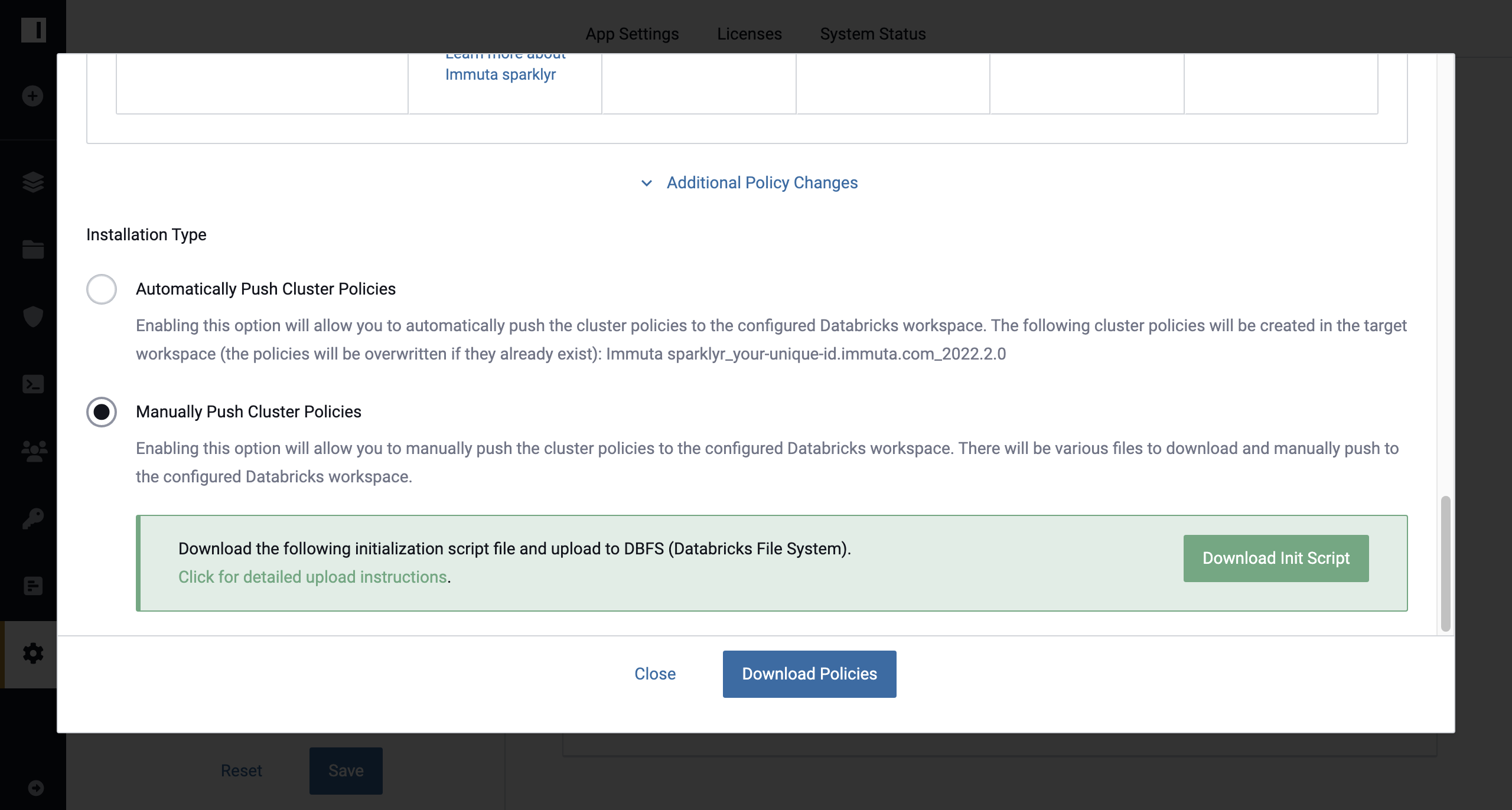The height and width of the screenshot is (810, 1512).
Task: Click the Licenses tab
Action: [x=749, y=32]
